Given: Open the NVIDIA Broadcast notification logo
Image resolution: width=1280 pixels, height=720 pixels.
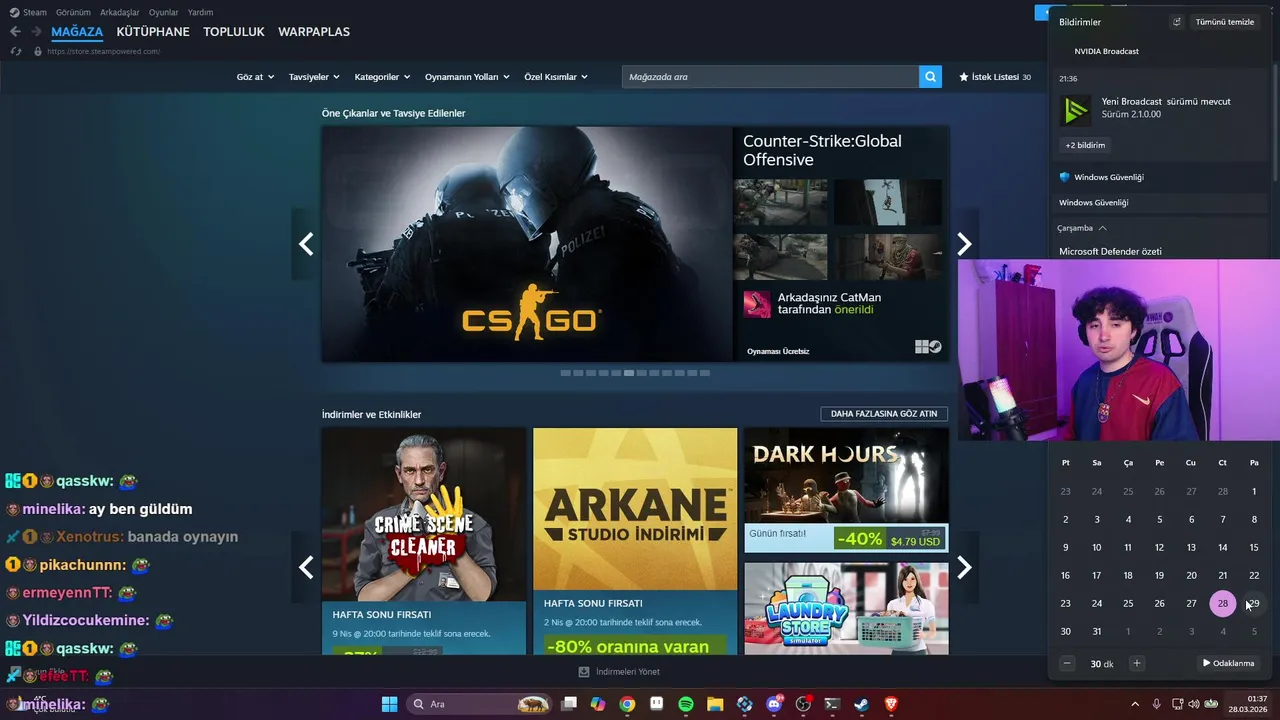Looking at the screenshot, I should click(x=1076, y=110).
